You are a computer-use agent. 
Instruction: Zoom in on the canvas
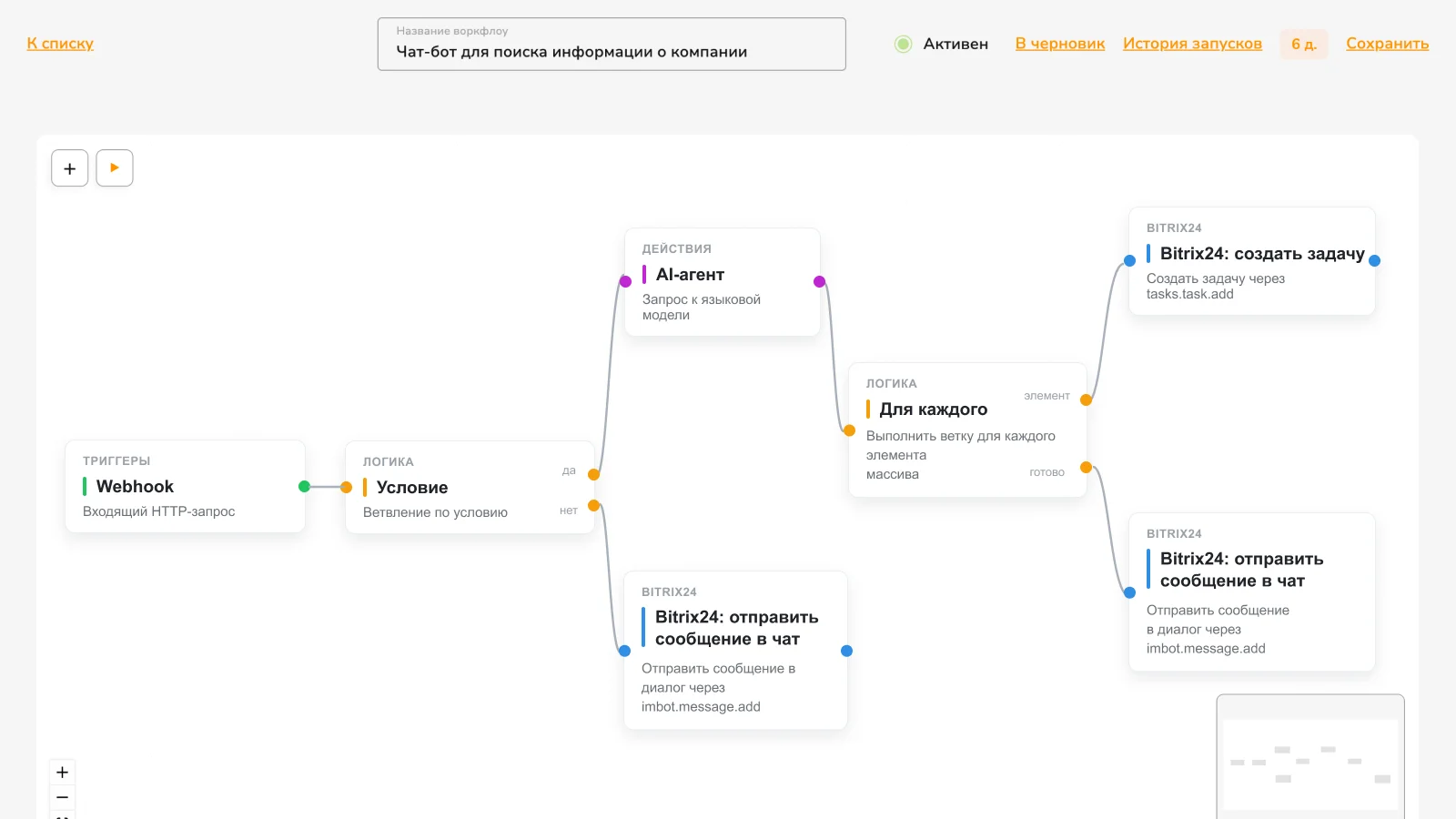(x=62, y=773)
